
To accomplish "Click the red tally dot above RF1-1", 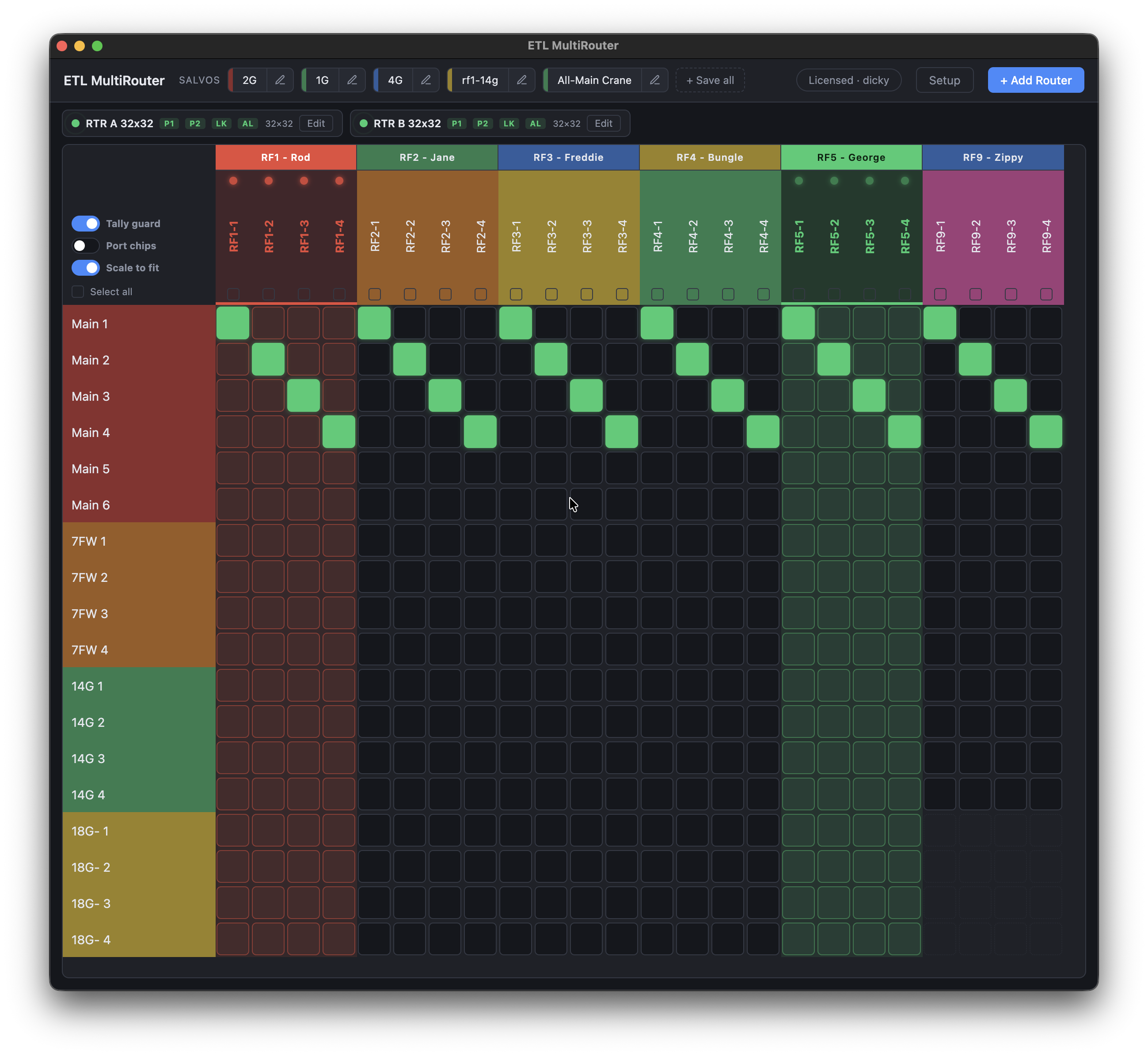I will [x=233, y=181].
